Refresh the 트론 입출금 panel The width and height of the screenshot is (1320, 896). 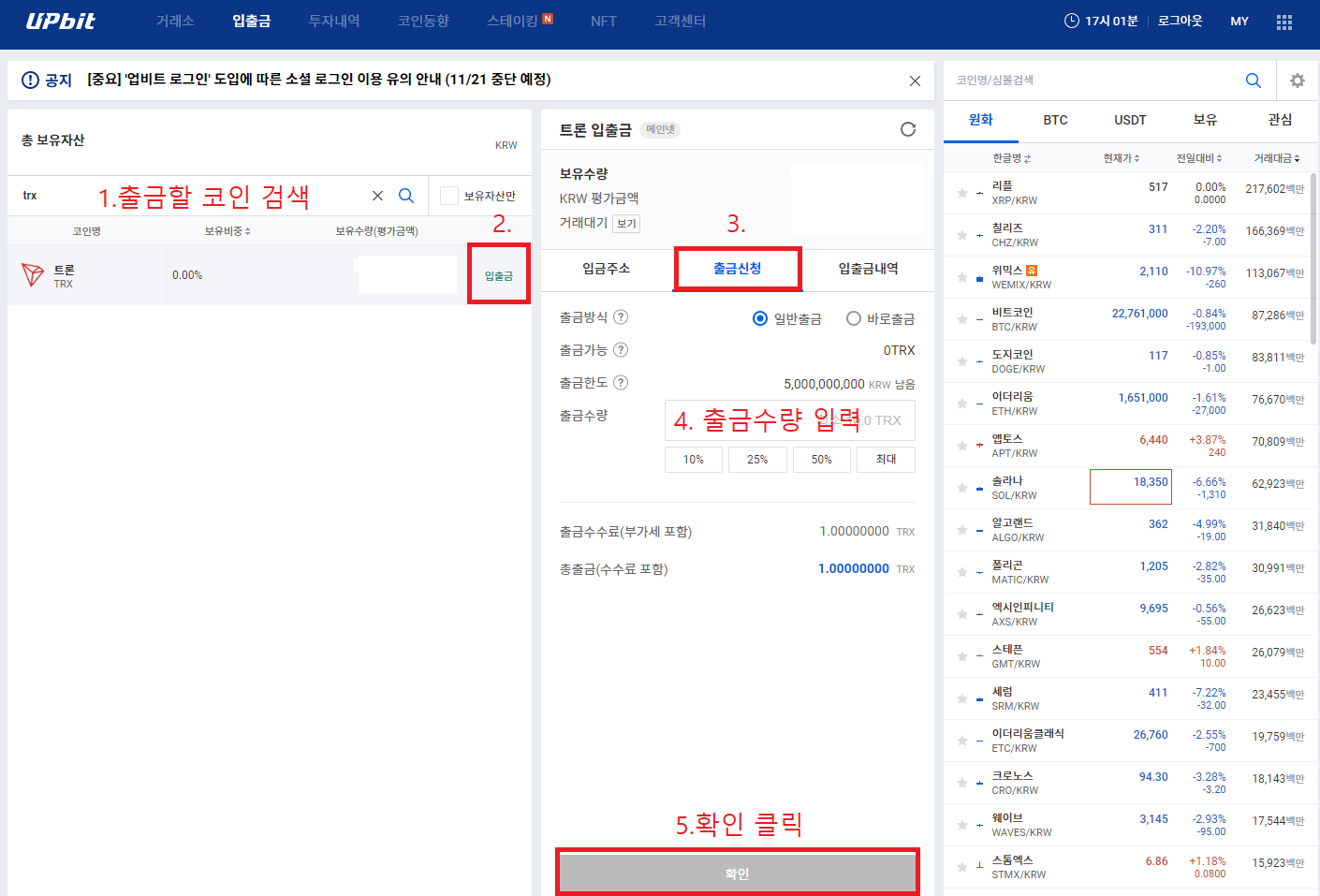click(908, 129)
